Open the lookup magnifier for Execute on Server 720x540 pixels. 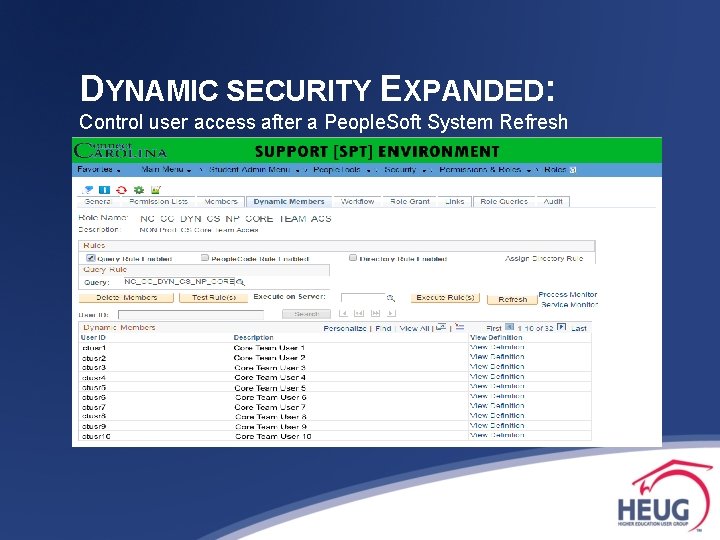tap(390, 298)
